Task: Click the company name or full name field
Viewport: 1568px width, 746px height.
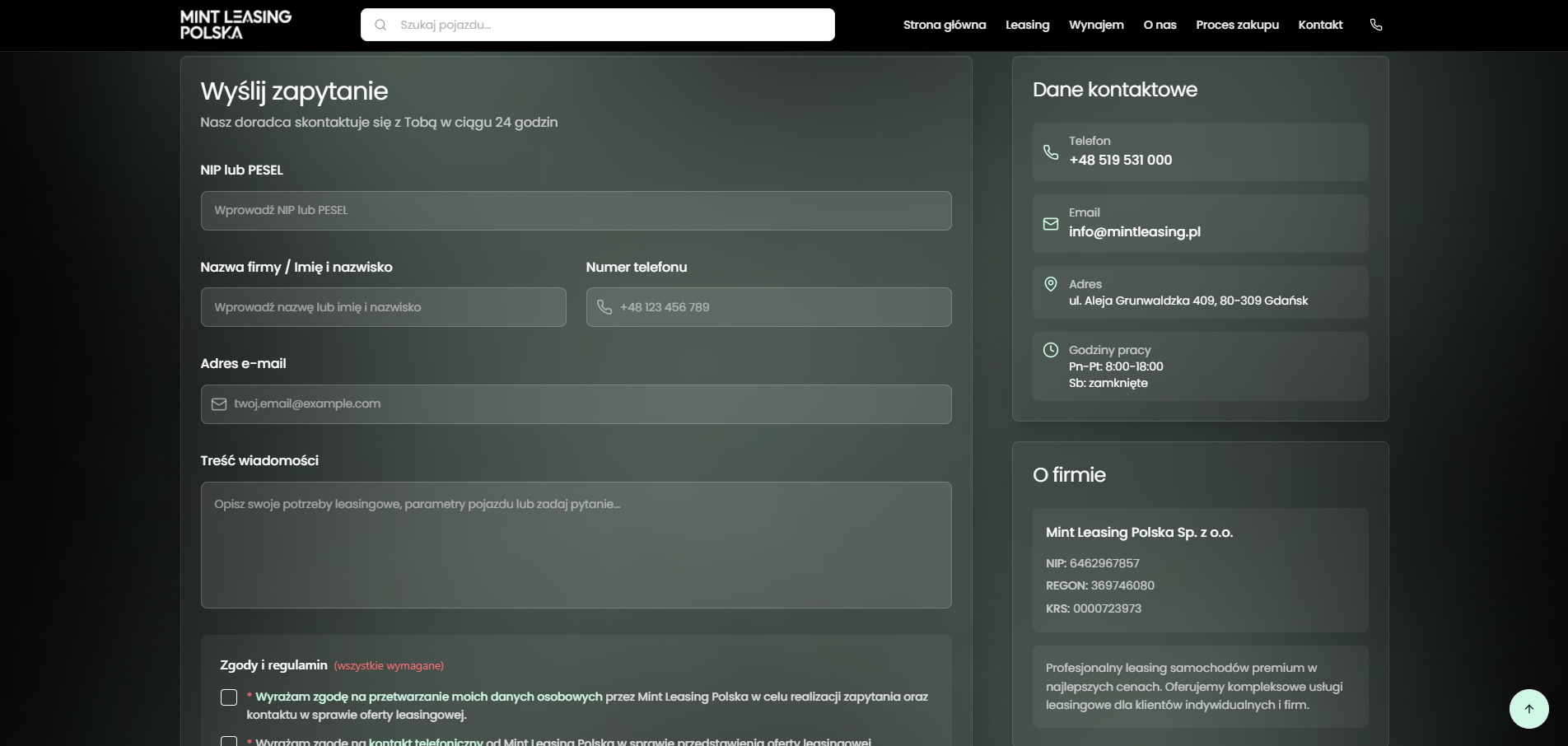Action: (384, 307)
